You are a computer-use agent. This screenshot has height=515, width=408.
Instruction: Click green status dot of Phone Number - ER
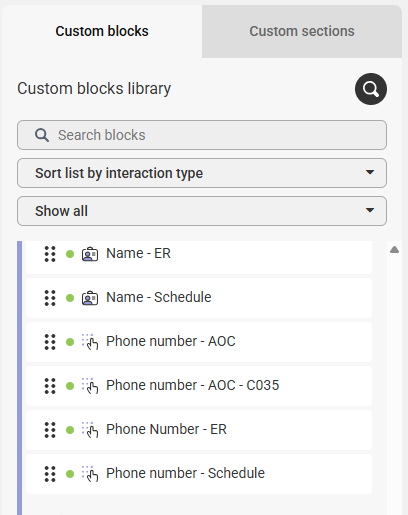click(x=70, y=430)
